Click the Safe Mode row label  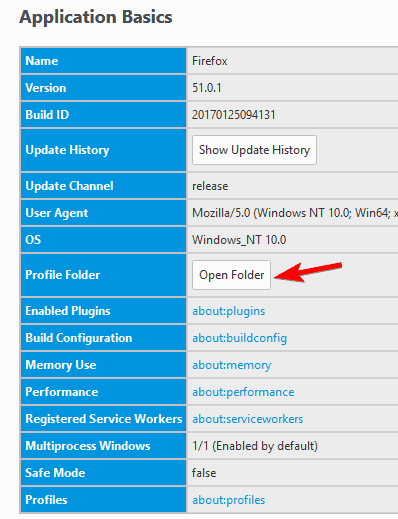pyautogui.click(x=55, y=473)
